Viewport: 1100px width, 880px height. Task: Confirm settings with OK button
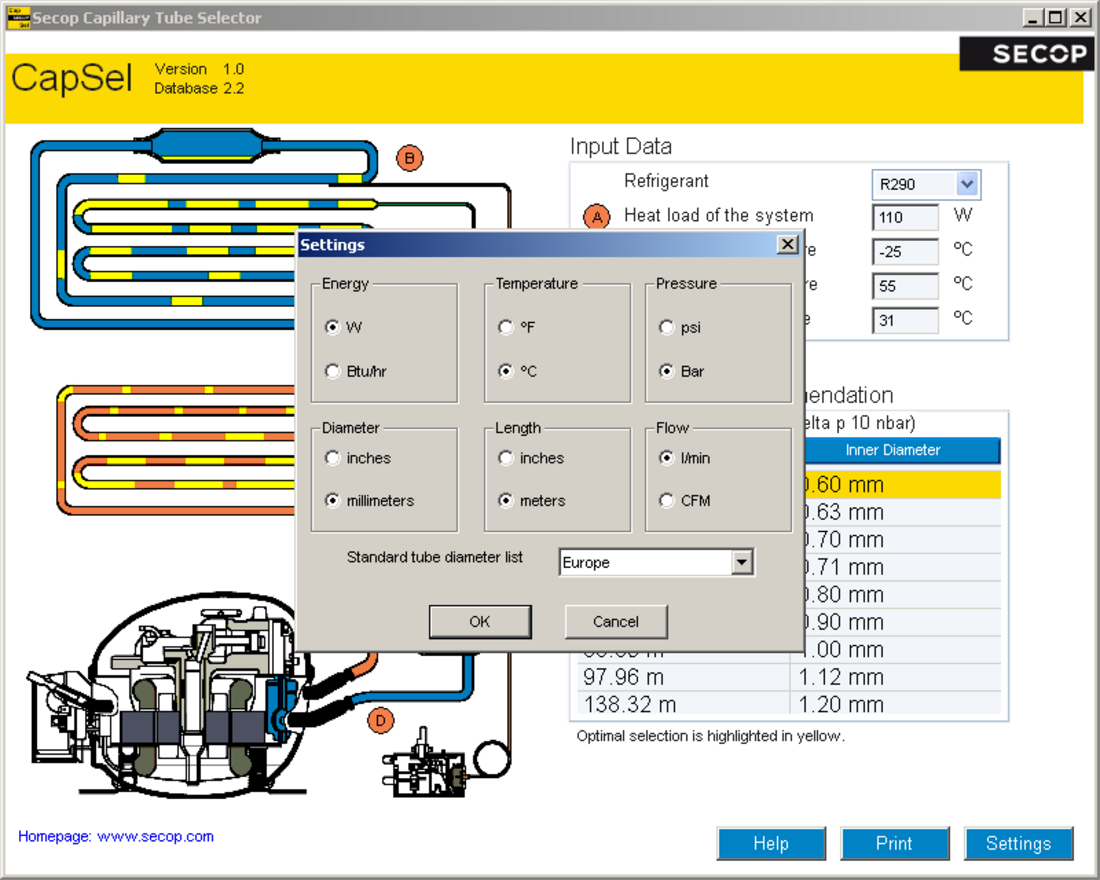(480, 622)
